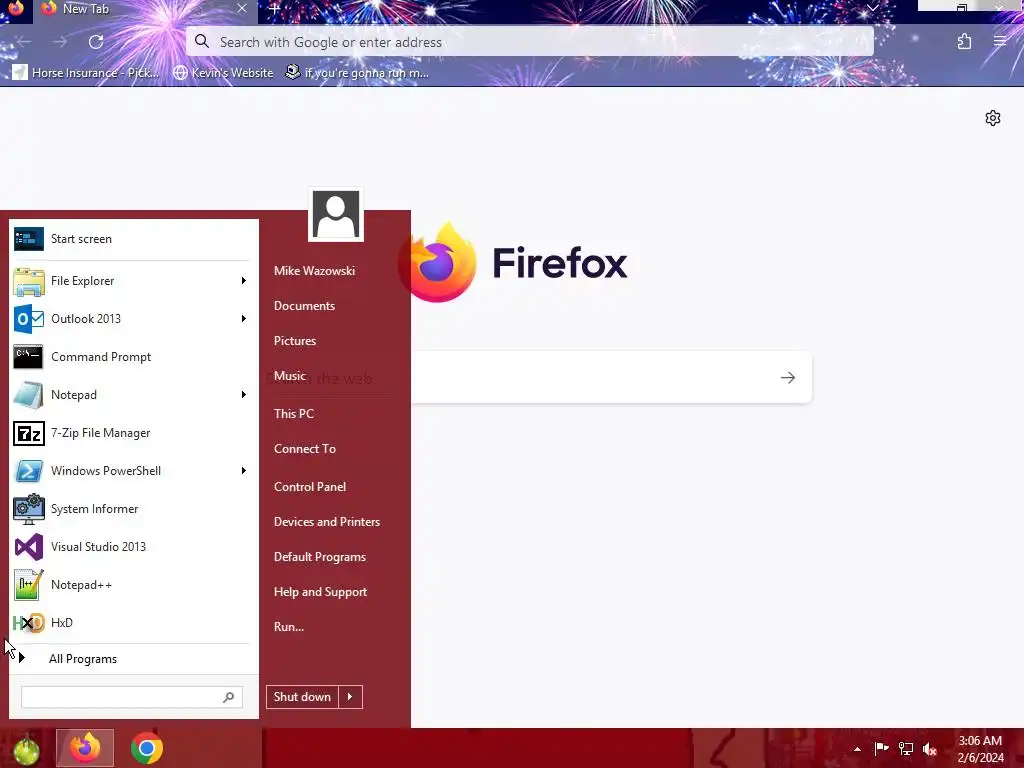Open the new tab personalize gear
The image size is (1024, 768).
tap(993, 118)
